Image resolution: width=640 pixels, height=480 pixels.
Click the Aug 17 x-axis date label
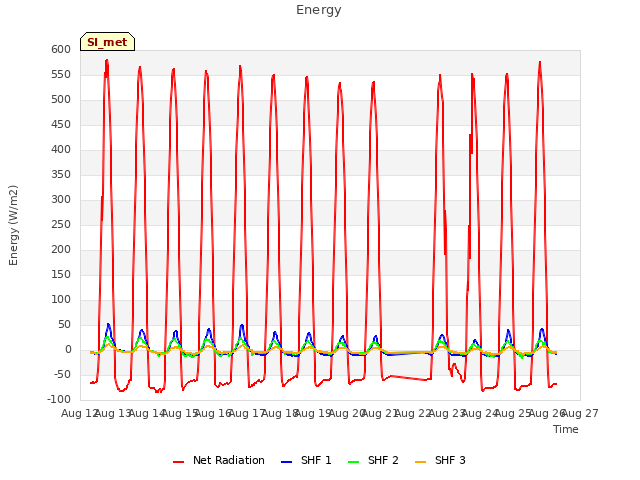[x=247, y=413]
